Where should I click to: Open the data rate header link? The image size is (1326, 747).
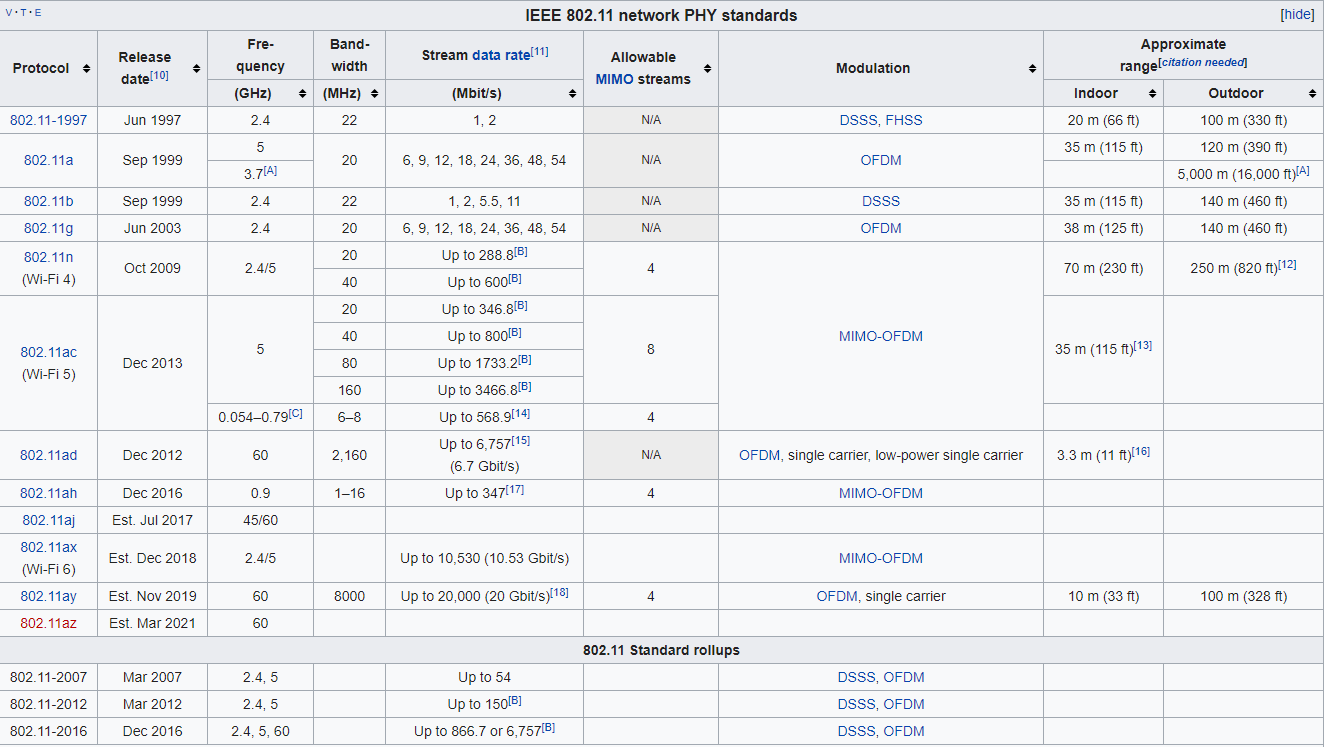(x=501, y=55)
